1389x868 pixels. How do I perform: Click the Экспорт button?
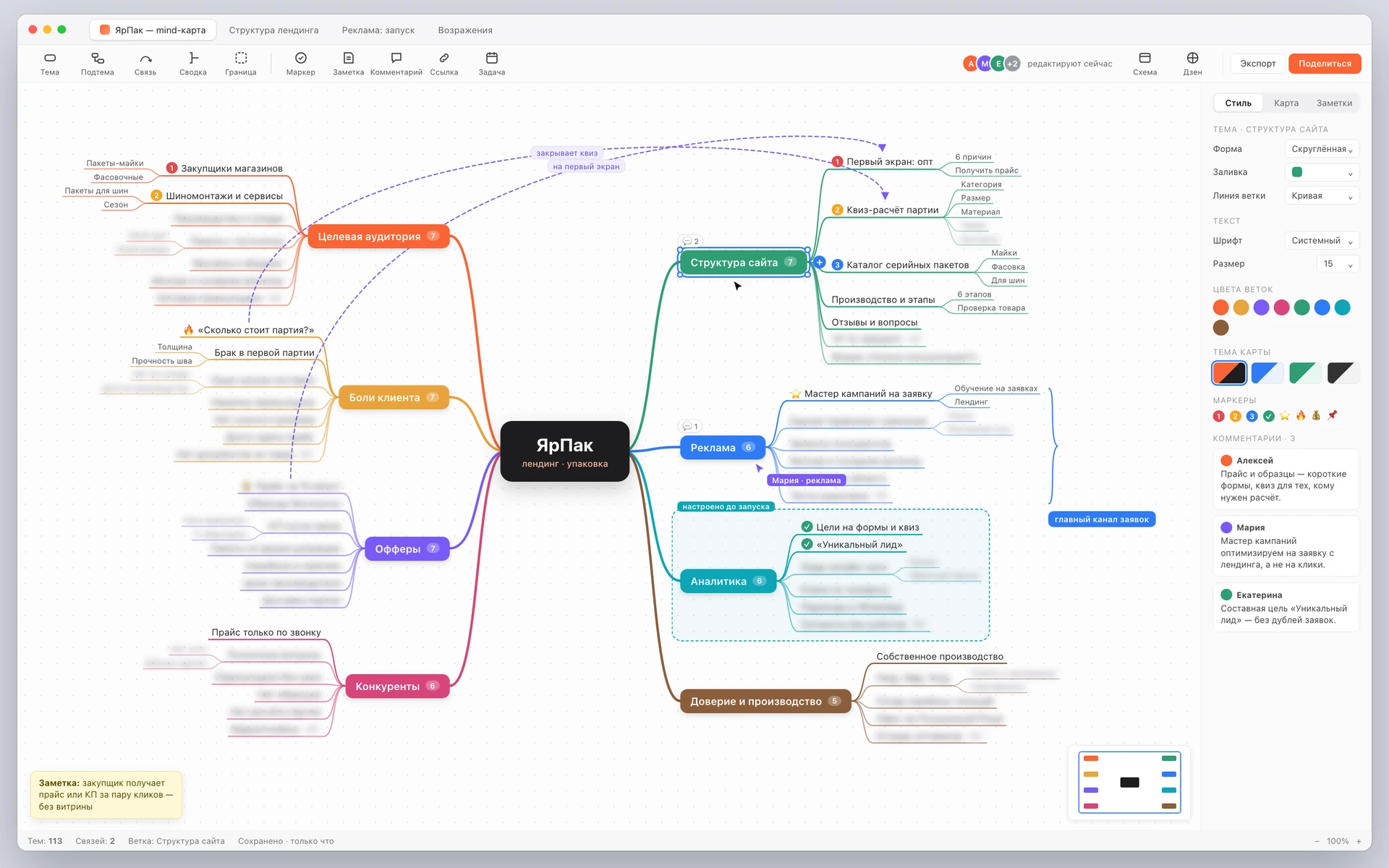(x=1258, y=64)
